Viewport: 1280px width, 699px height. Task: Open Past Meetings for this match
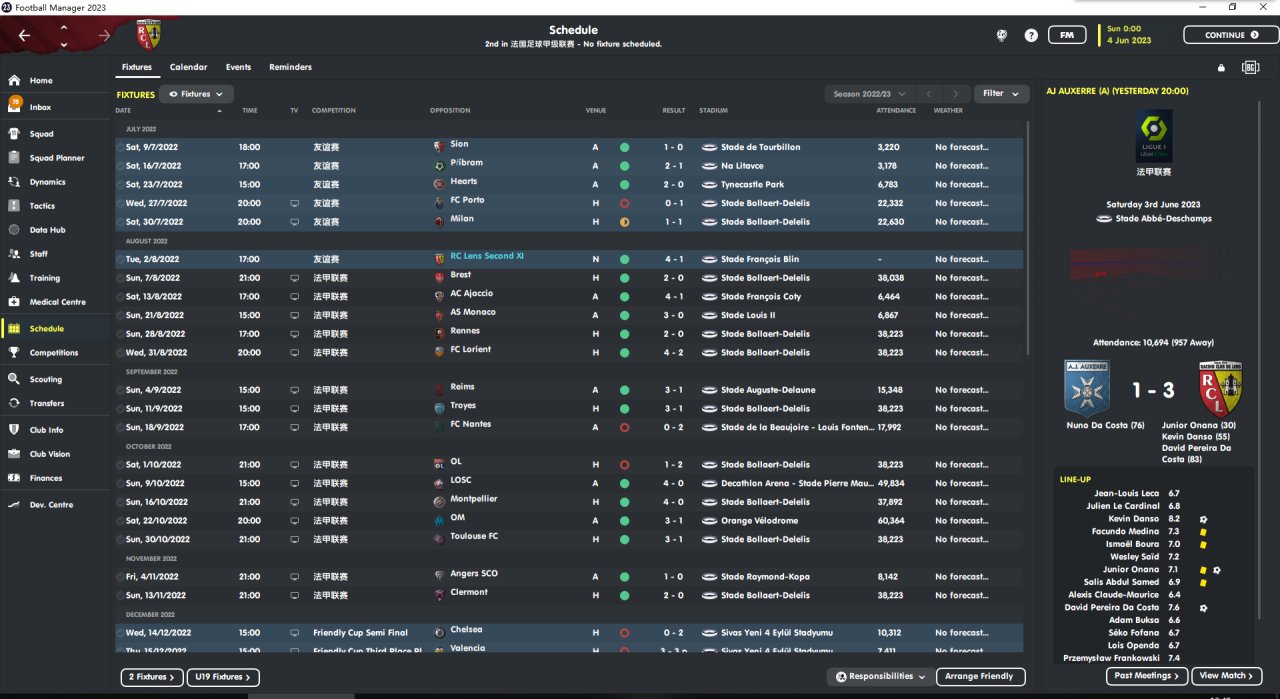click(x=1148, y=676)
